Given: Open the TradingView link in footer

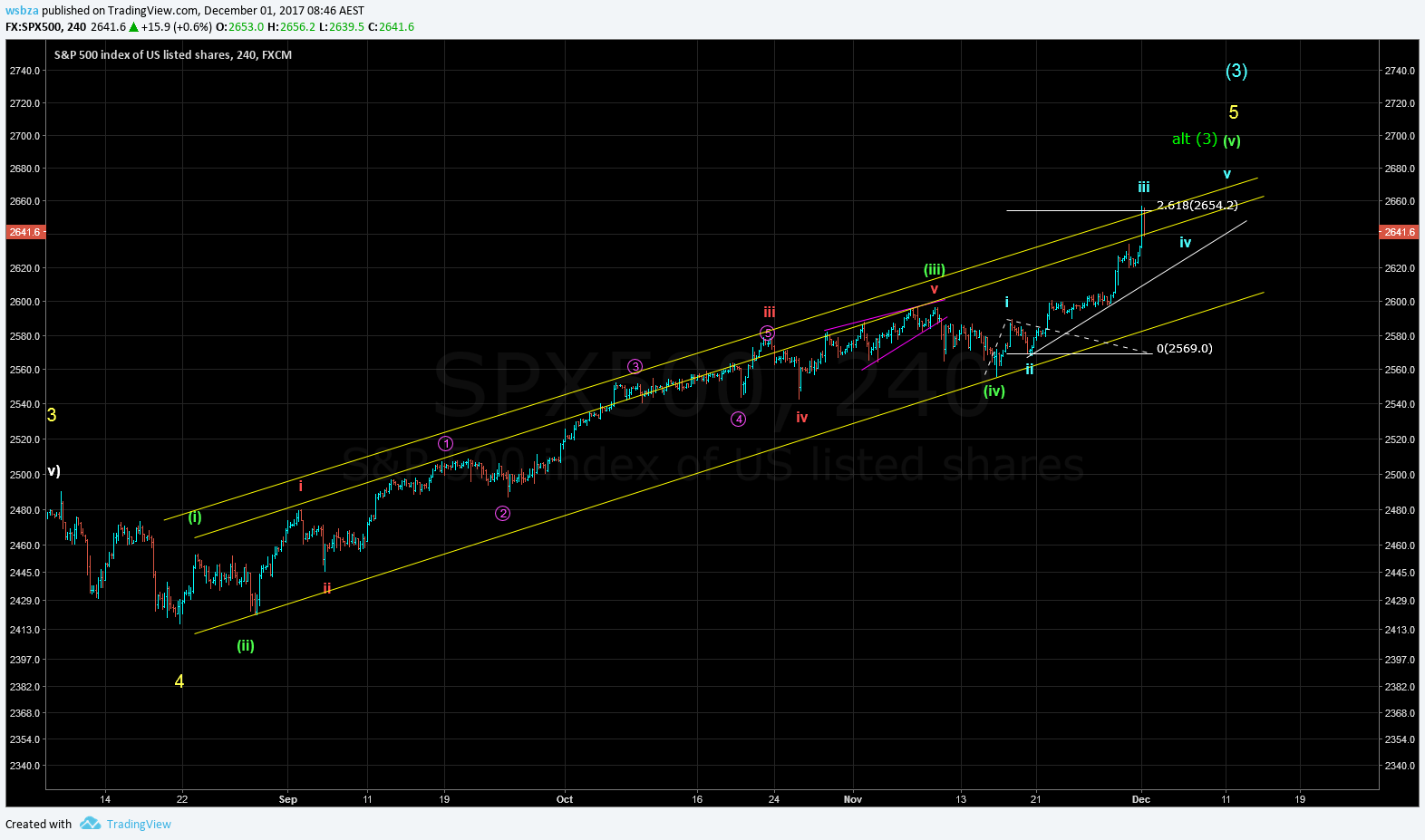Looking at the screenshot, I should pyautogui.click(x=139, y=824).
